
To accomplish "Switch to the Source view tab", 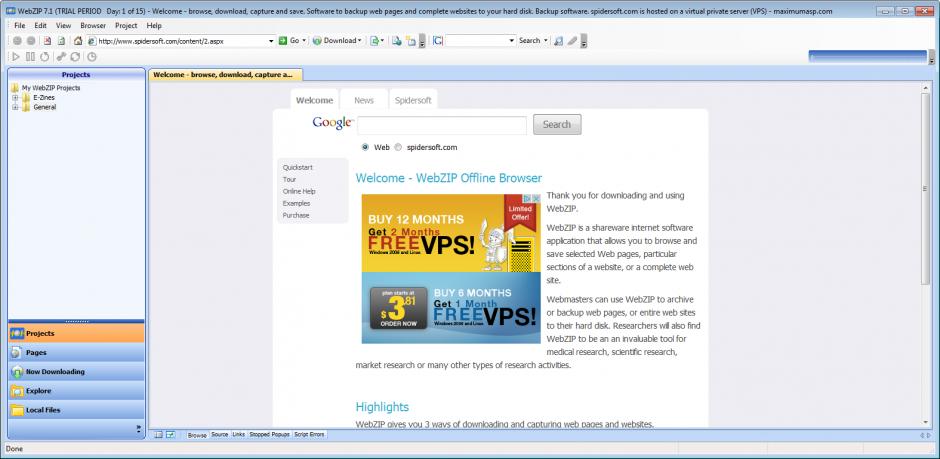I will click(219, 434).
